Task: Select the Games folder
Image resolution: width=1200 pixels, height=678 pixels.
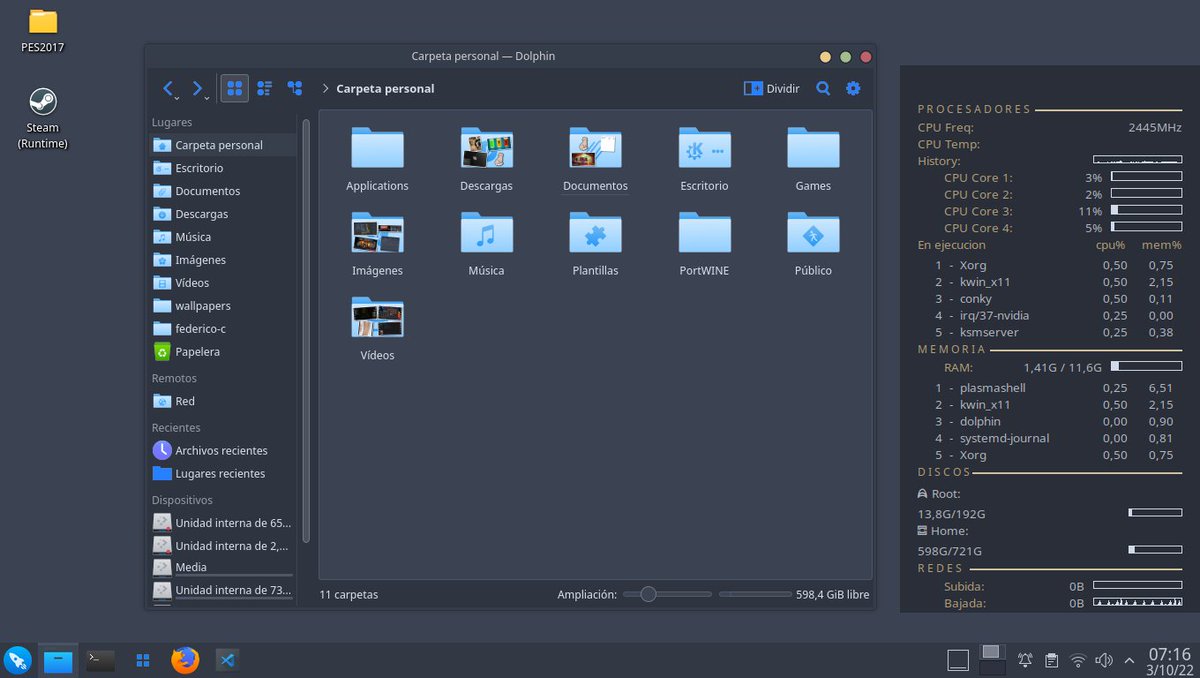Action: coord(813,159)
